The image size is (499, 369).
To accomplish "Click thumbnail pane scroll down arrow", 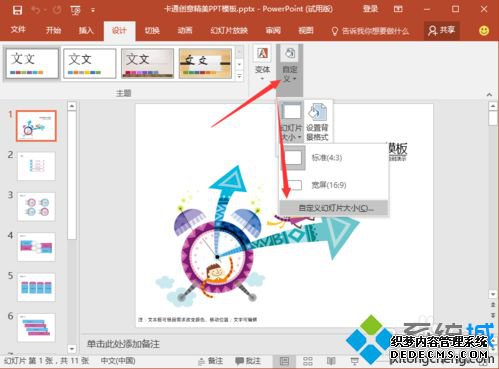I will click(x=72, y=349).
